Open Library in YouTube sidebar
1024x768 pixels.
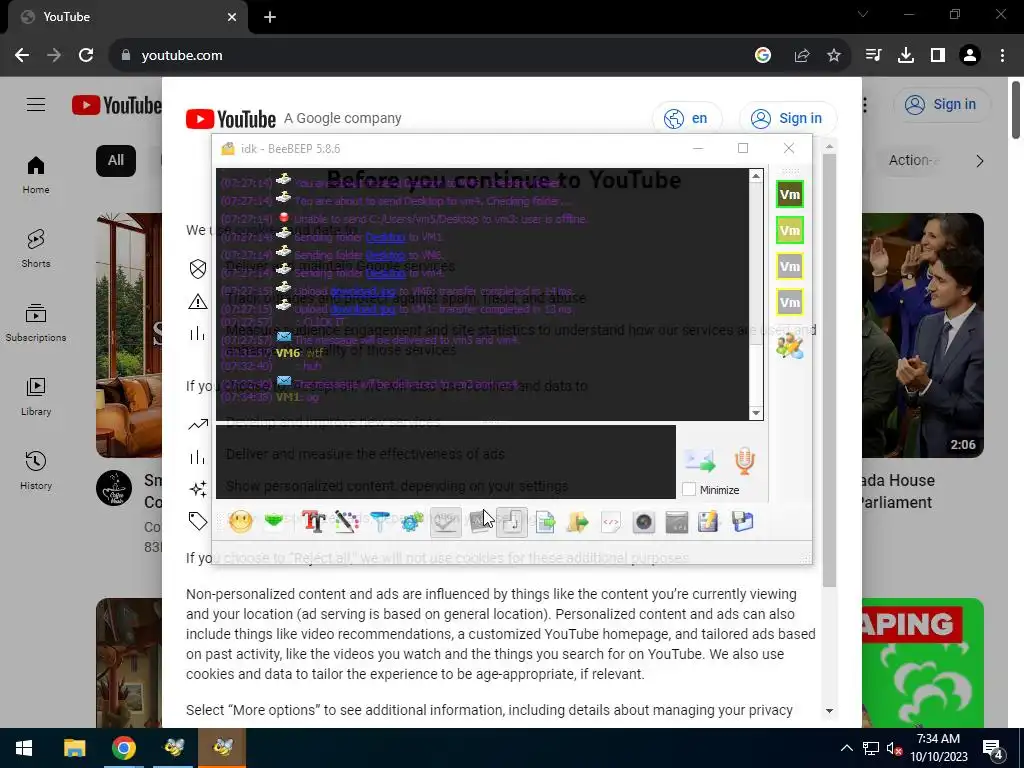click(36, 397)
